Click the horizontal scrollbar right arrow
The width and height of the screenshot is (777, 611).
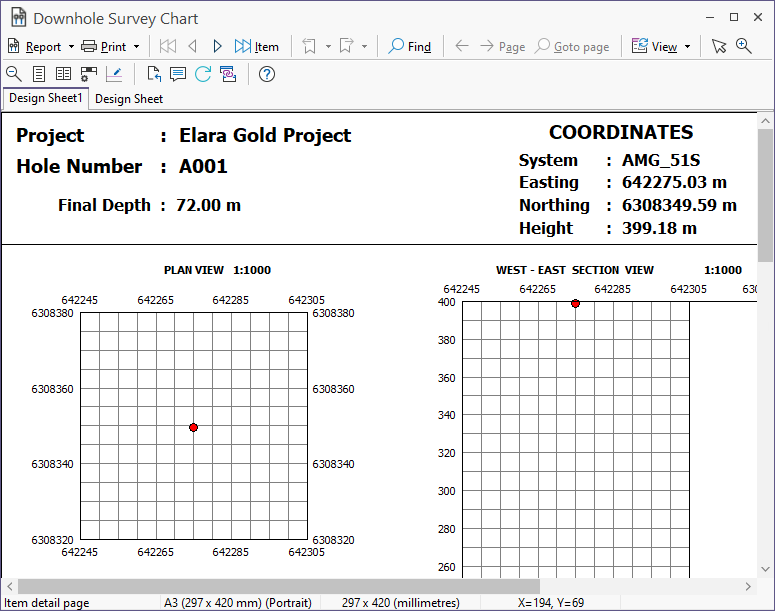pos(748,586)
